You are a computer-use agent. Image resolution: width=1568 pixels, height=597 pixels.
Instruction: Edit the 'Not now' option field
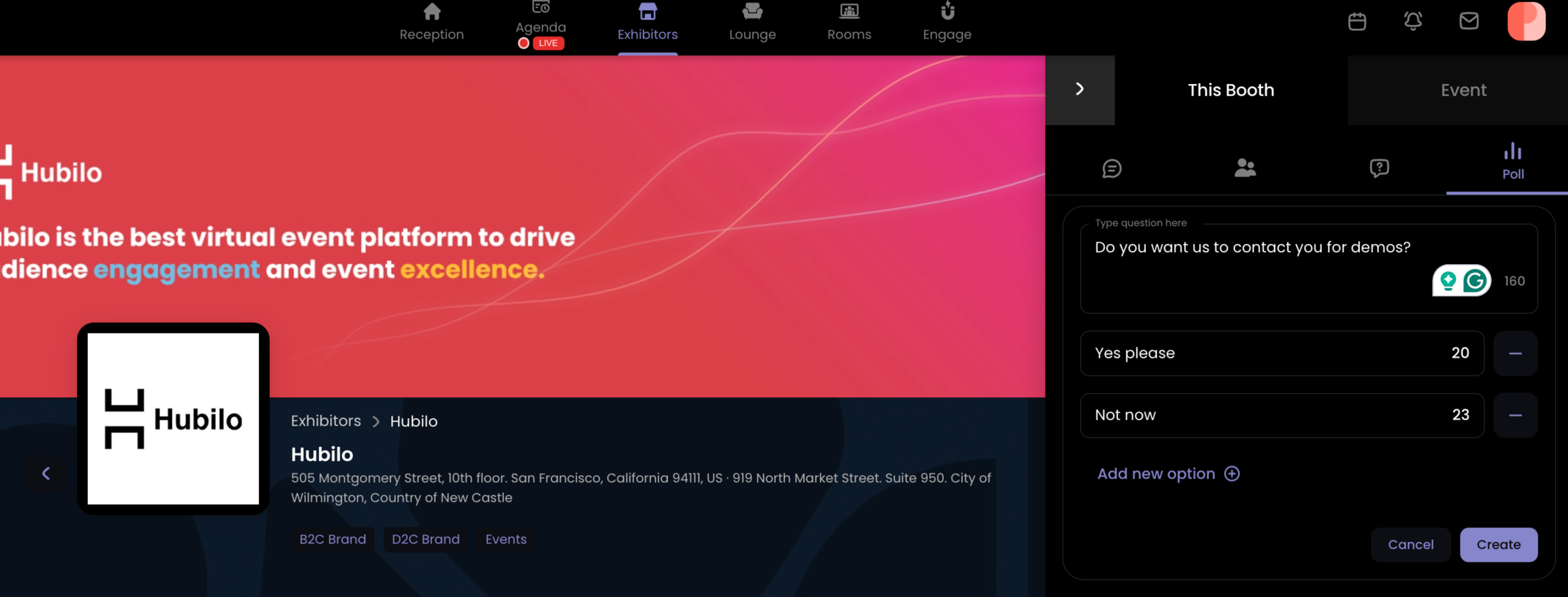1282,416
